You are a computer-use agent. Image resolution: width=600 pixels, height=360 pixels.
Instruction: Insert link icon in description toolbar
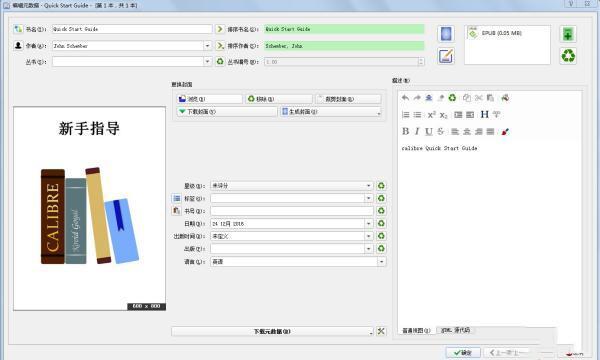click(x=505, y=98)
